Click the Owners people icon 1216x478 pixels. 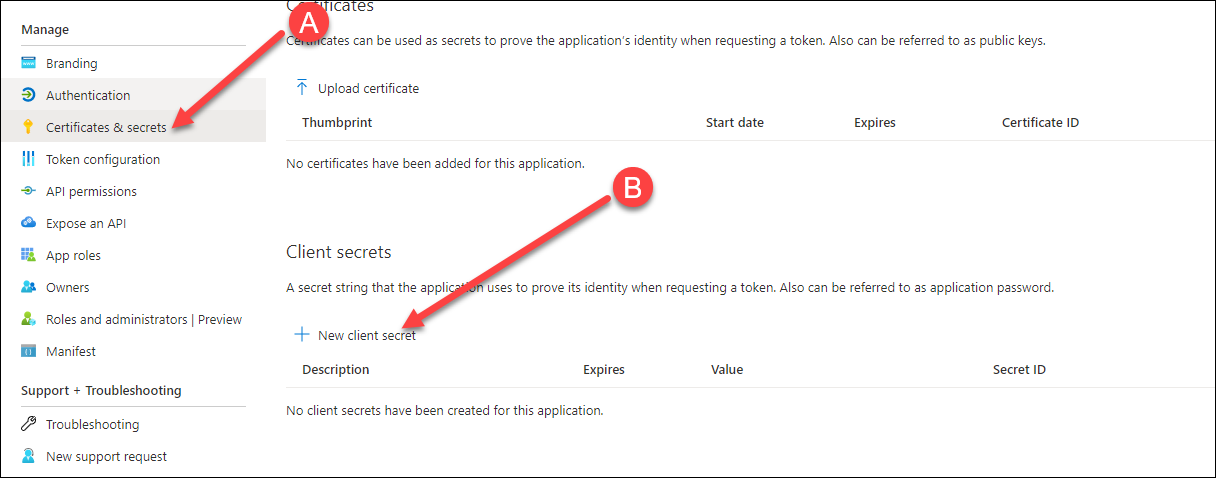(x=28, y=287)
